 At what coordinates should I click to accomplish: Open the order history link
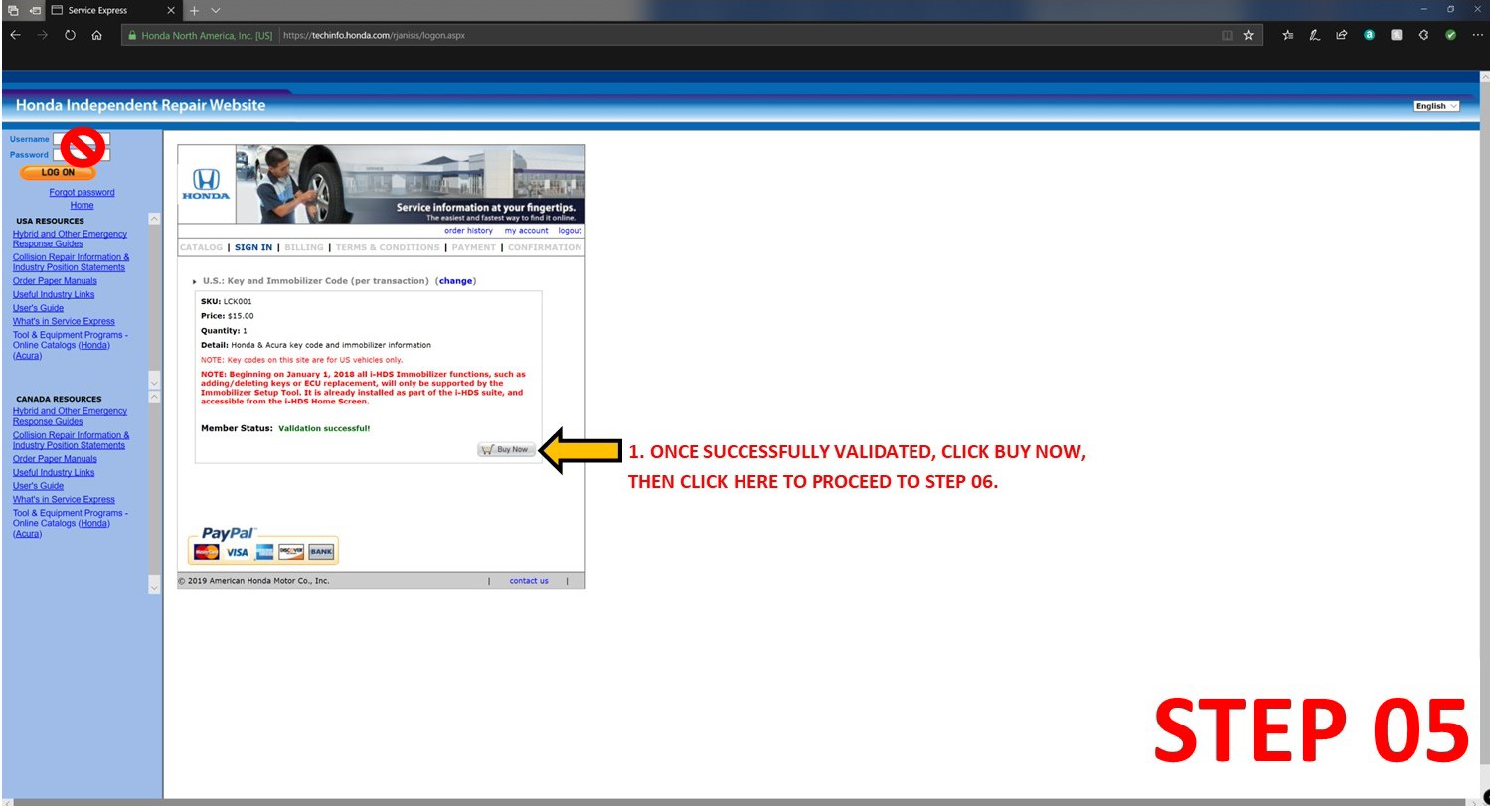click(x=468, y=231)
